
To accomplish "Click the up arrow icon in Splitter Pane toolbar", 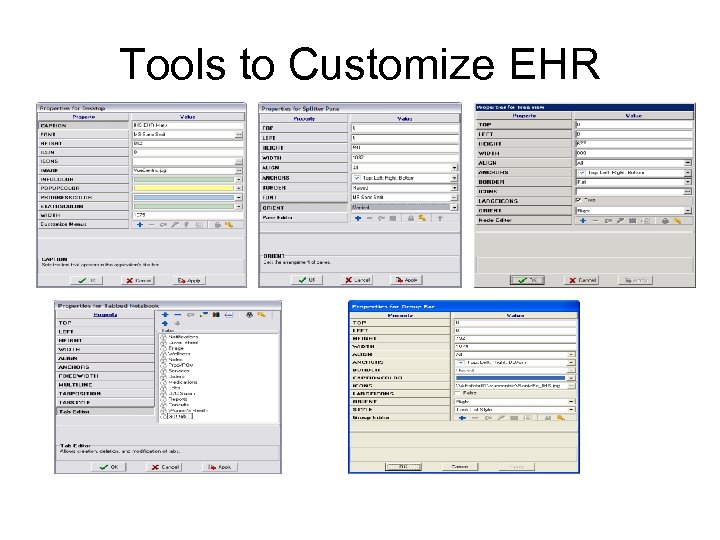I will point(440,219).
